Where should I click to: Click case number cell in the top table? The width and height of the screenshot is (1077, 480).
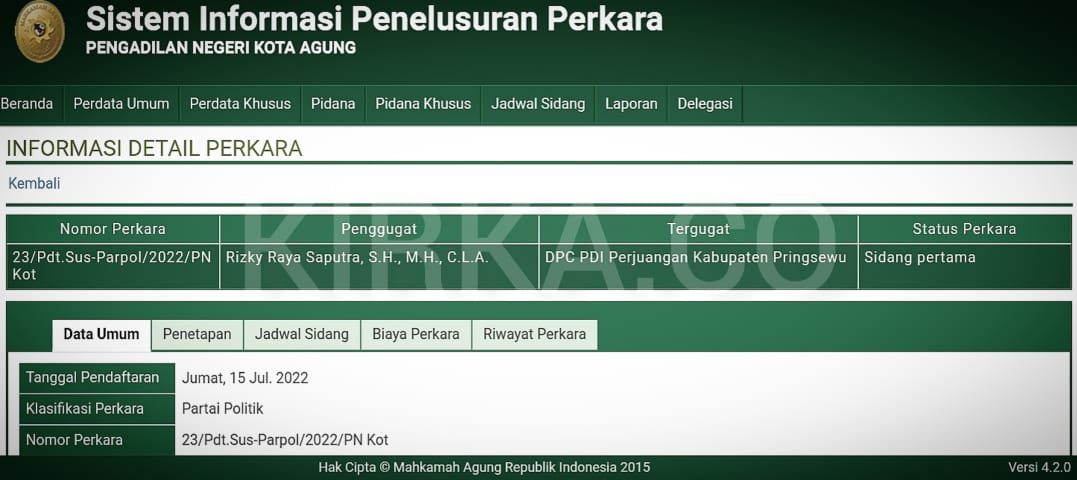click(113, 266)
